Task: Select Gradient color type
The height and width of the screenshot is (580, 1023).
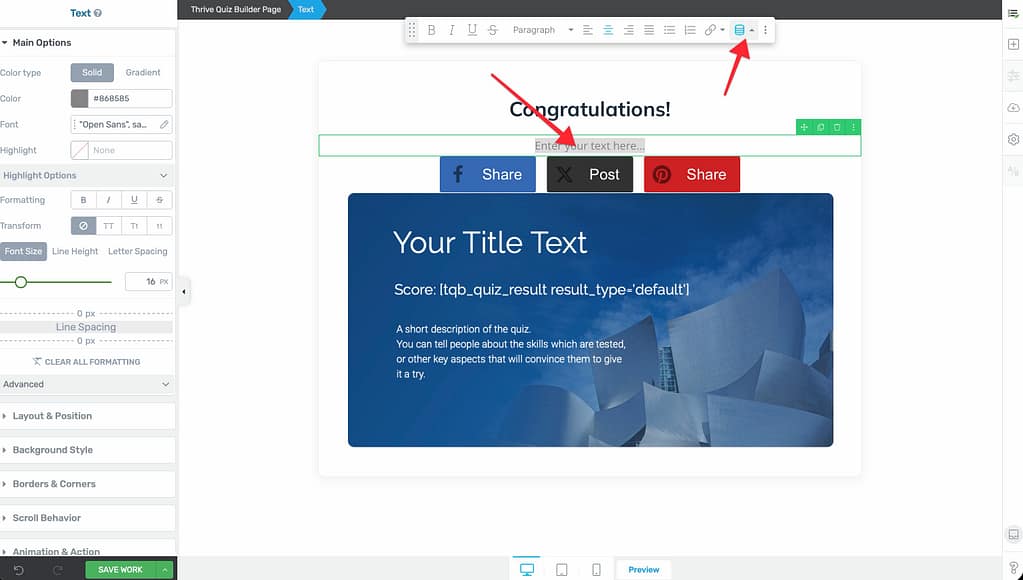Action: coord(143,73)
